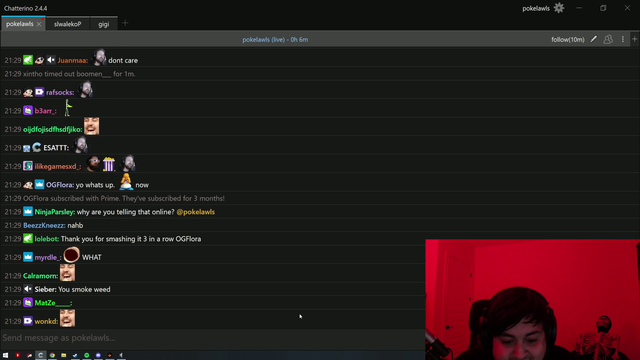Switch to the pokelawls chat tab
640x360 pixels.
[x=20, y=24]
